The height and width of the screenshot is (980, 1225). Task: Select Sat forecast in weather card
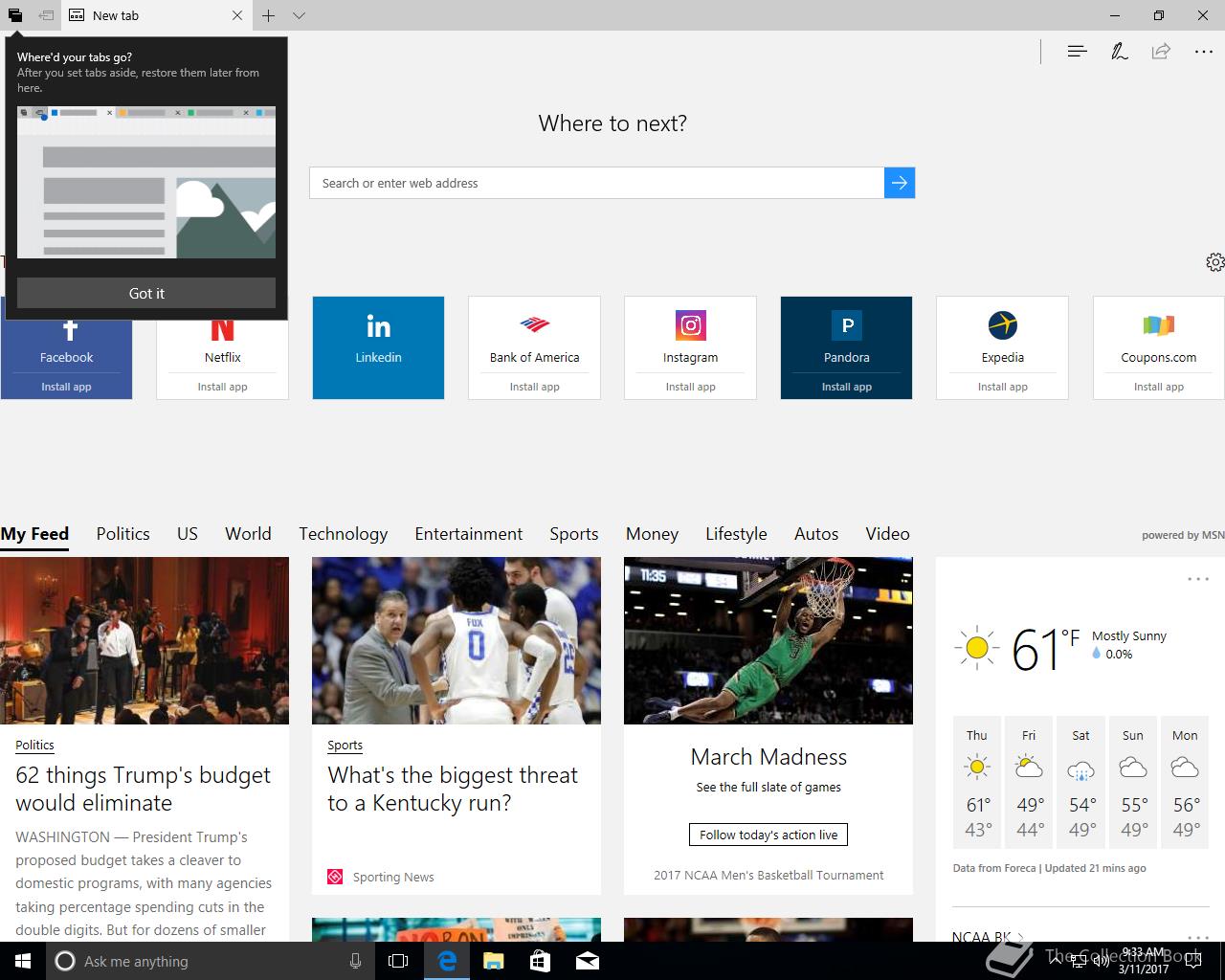click(x=1080, y=782)
